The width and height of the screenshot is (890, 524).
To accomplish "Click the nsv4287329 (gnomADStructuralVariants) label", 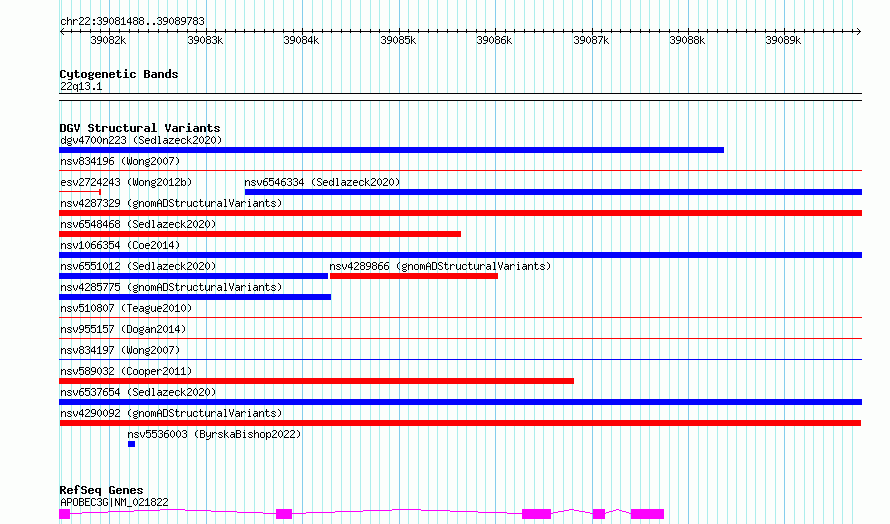I will pyautogui.click(x=171, y=203).
